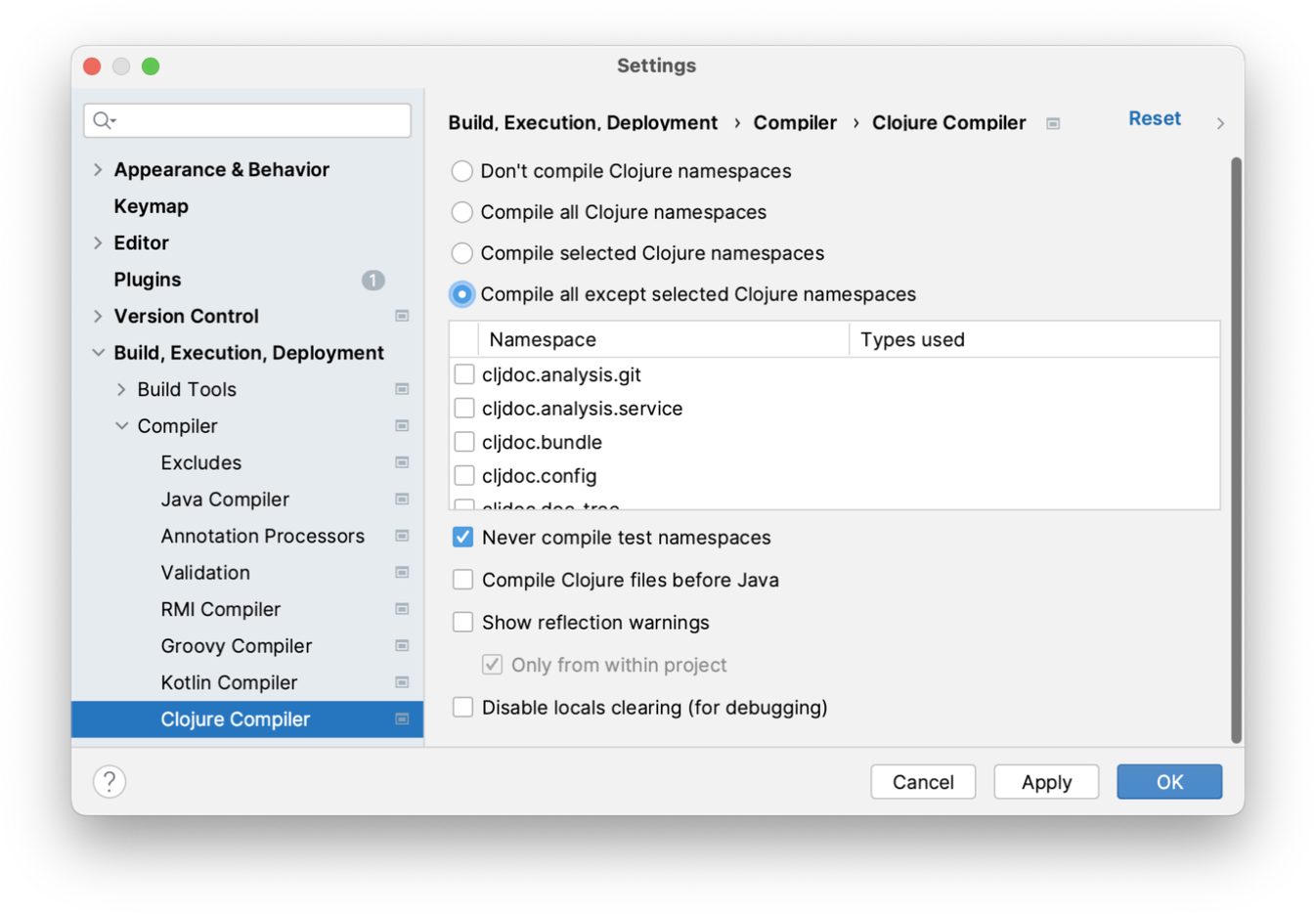
Task: Click the Types used column header
Action: click(1034, 339)
